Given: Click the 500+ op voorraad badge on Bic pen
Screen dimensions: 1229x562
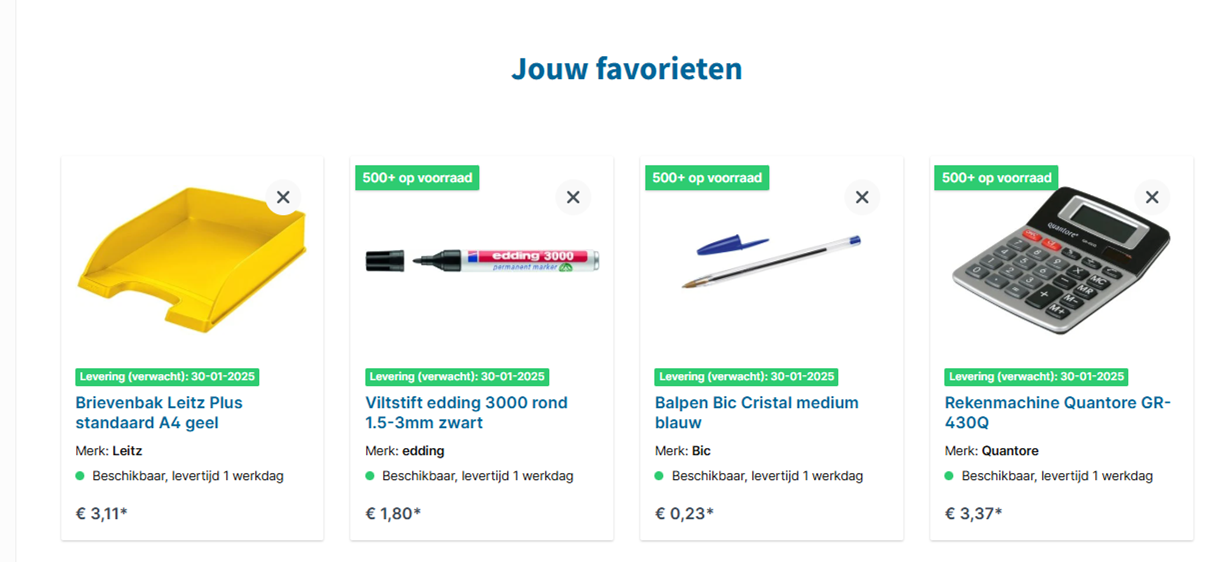Looking at the screenshot, I should click(x=707, y=178).
